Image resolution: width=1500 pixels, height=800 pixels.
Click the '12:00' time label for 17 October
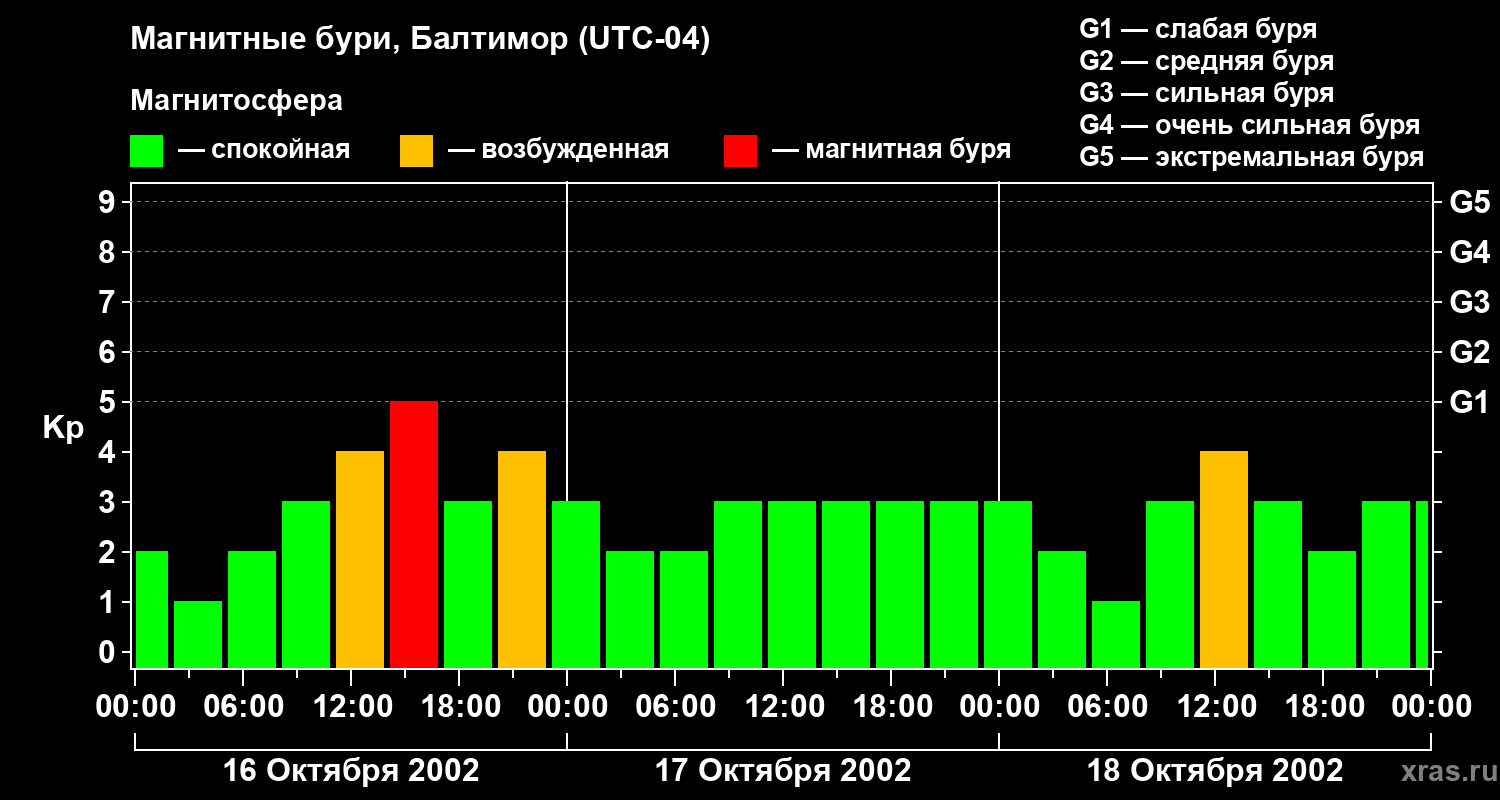pos(783,707)
